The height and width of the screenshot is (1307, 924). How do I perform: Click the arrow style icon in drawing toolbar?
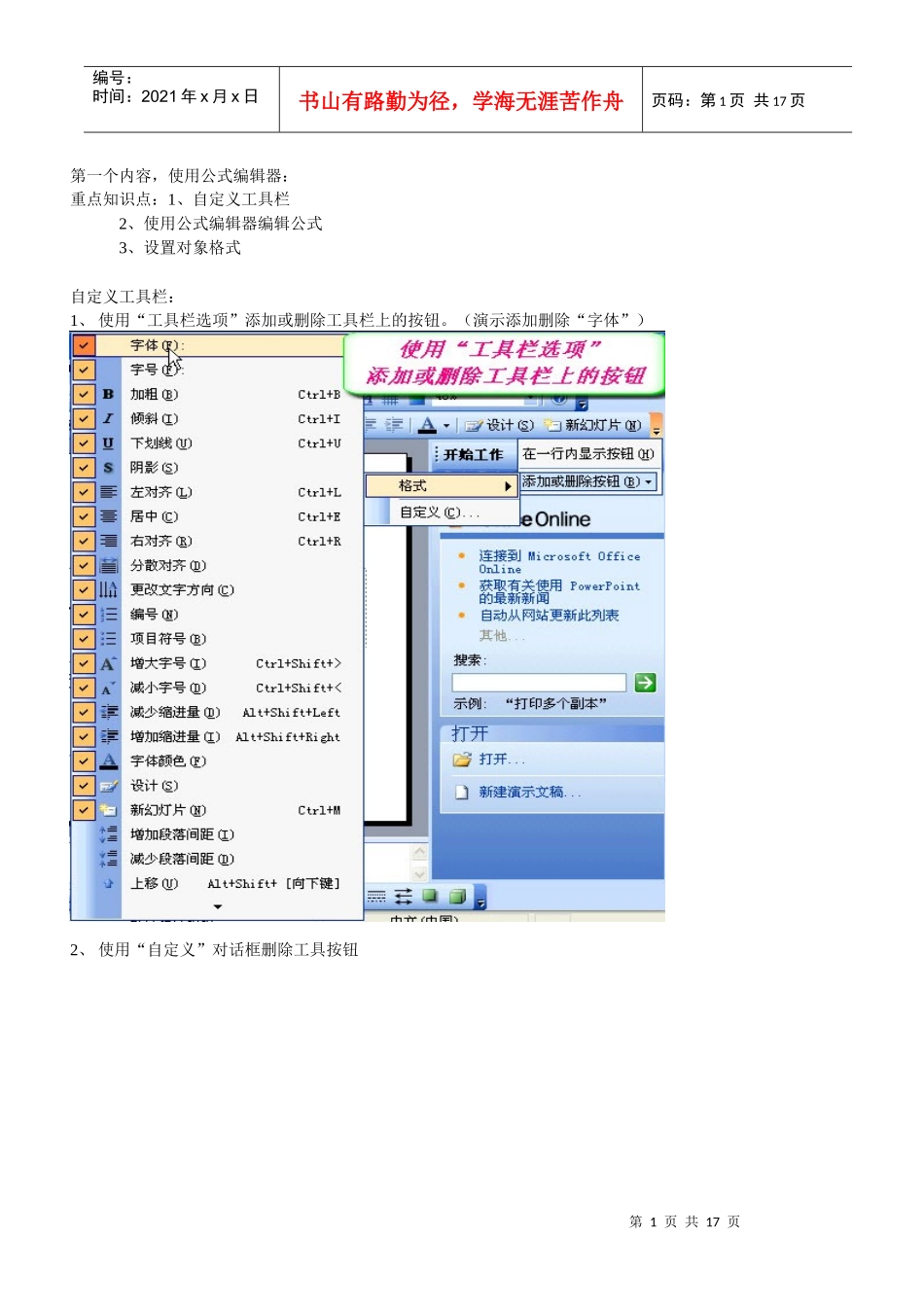point(403,896)
